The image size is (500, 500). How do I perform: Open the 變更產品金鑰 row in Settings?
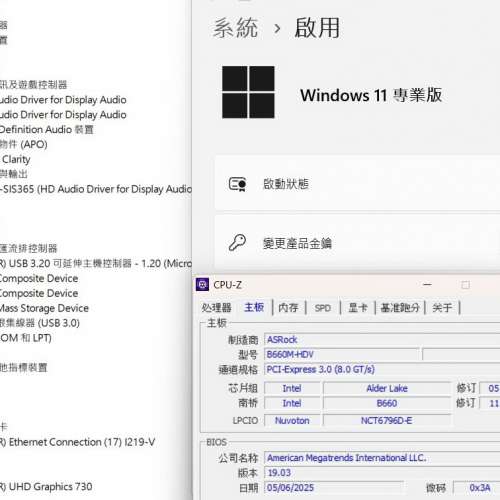357,243
